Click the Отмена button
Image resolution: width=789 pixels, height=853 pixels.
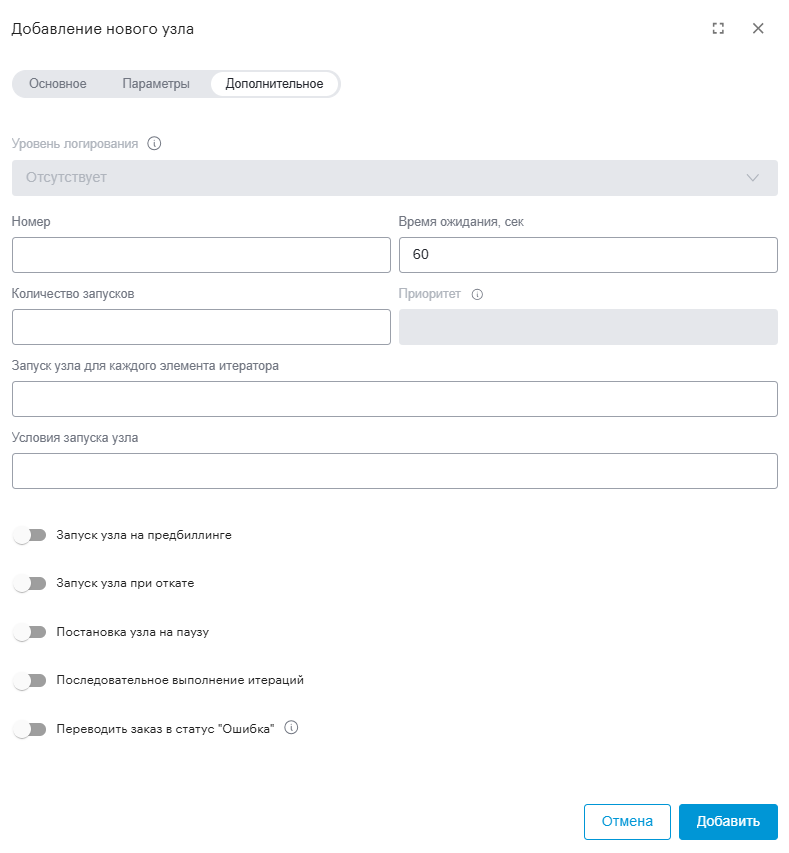tap(627, 821)
